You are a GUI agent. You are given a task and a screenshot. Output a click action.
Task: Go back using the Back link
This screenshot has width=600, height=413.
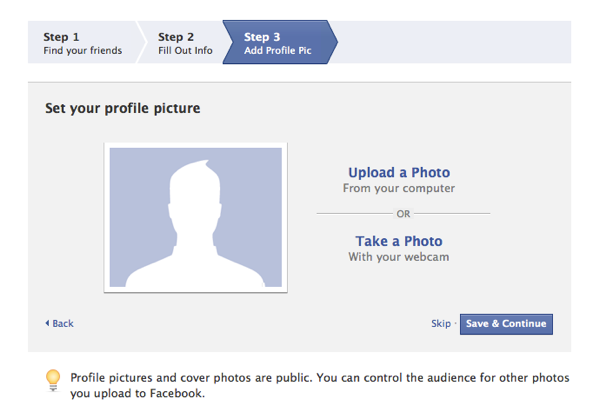(63, 324)
